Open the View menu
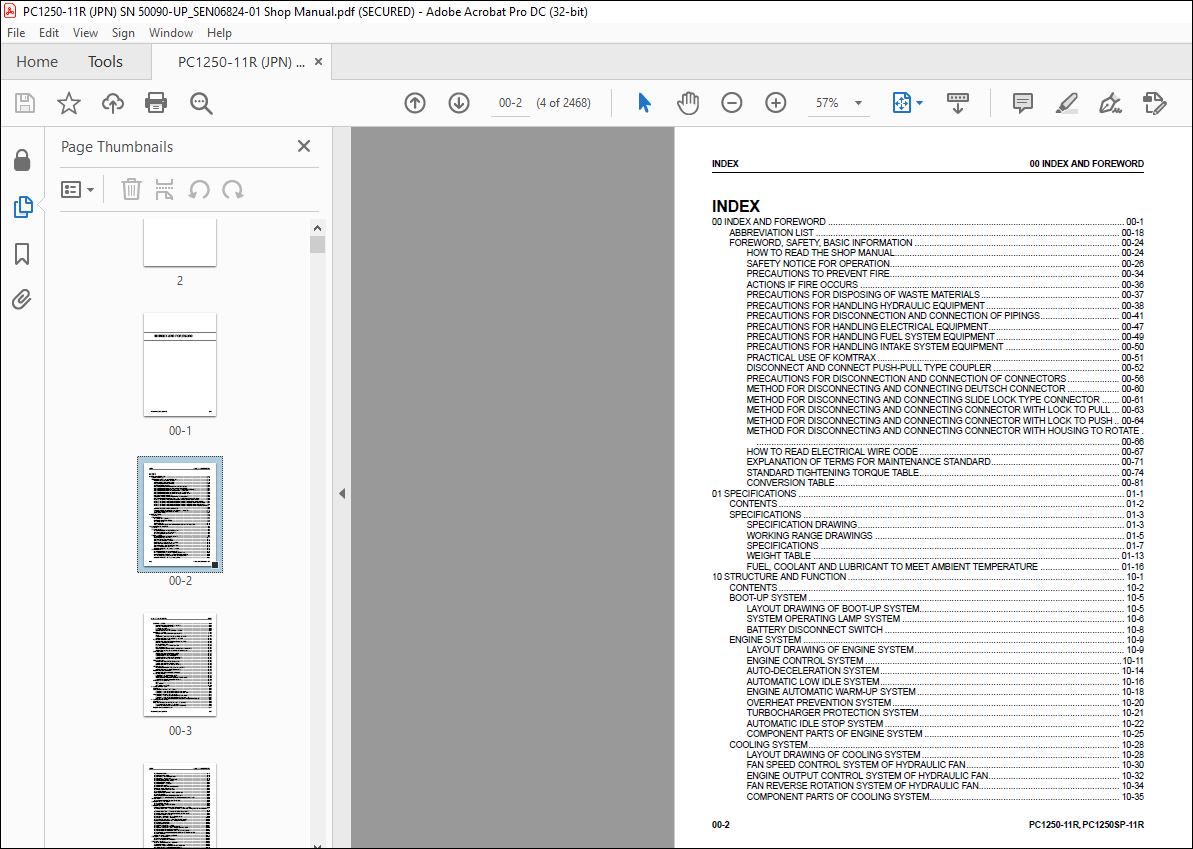Screen dimensions: 1193x849 point(85,33)
